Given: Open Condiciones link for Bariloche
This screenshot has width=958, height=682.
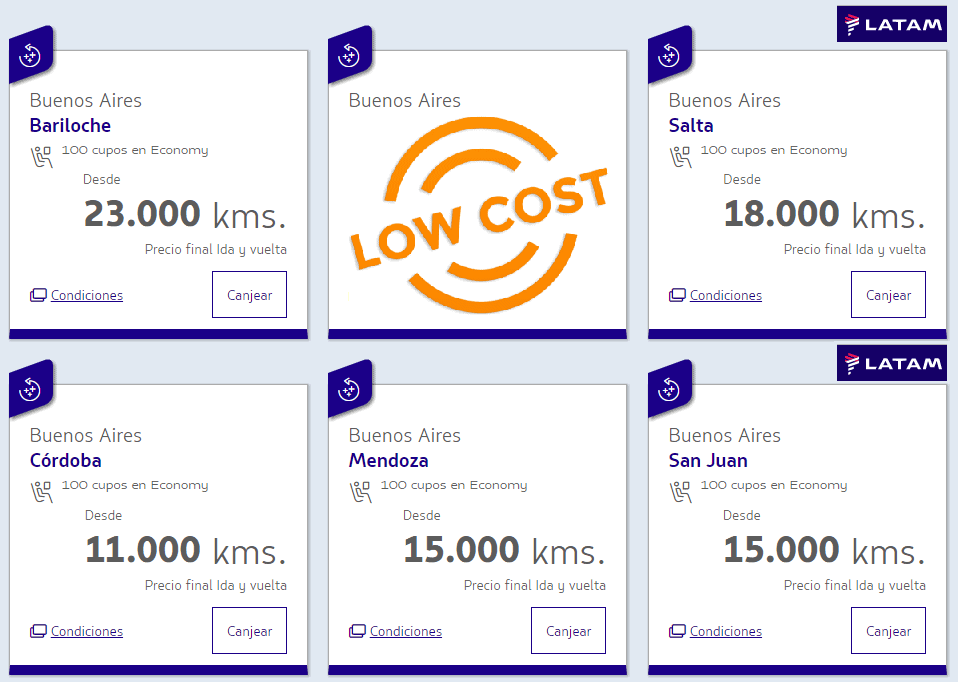Looking at the screenshot, I should pyautogui.click(x=87, y=295).
